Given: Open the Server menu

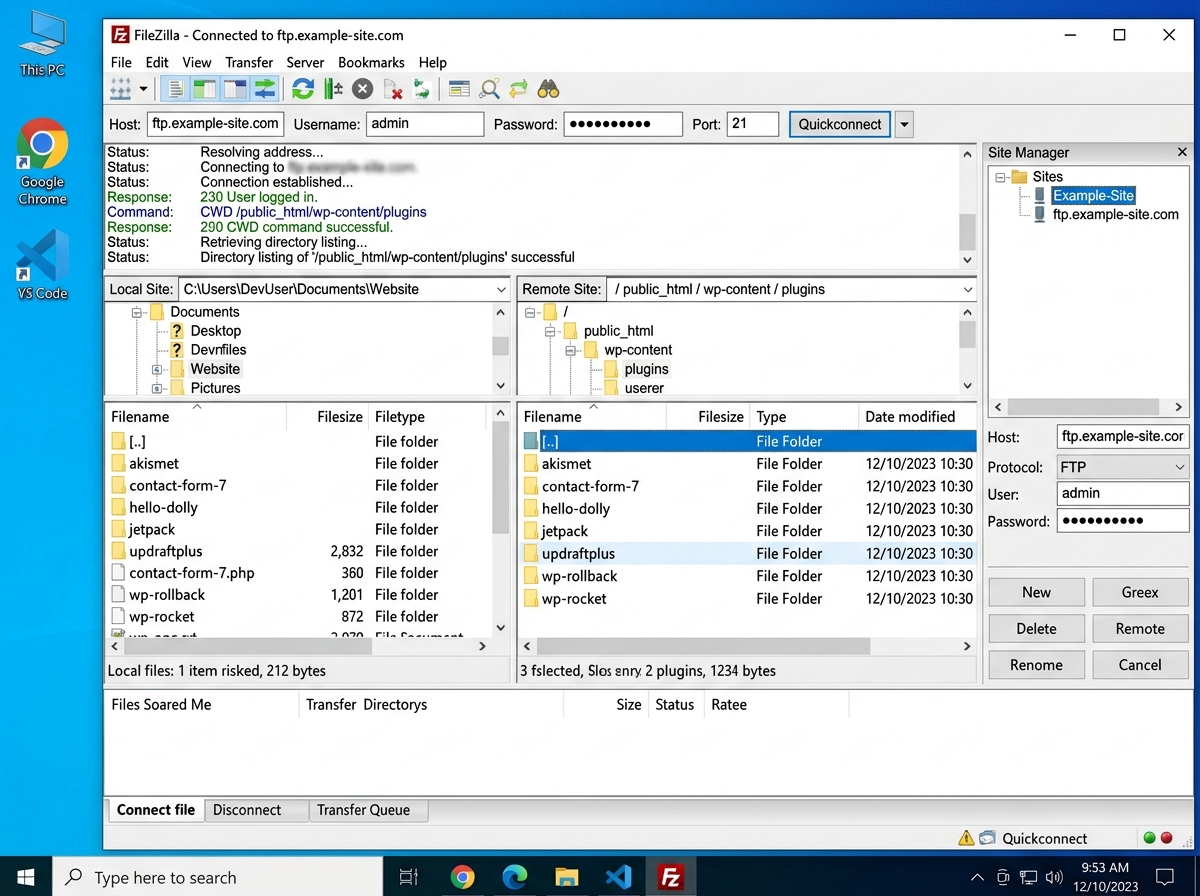Looking at the screenshot, I should 305,62.
